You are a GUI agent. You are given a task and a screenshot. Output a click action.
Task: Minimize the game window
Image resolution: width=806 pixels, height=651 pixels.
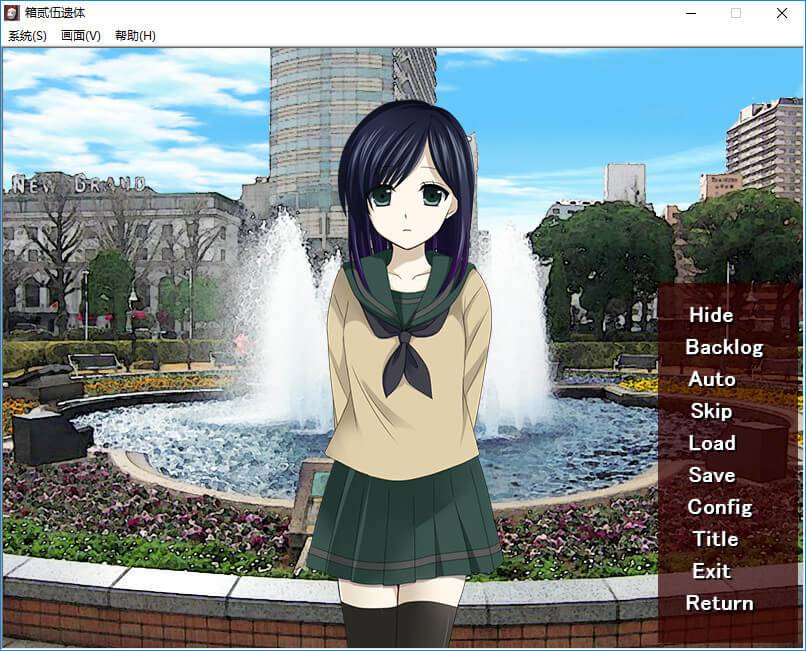[x=690, y=13]
